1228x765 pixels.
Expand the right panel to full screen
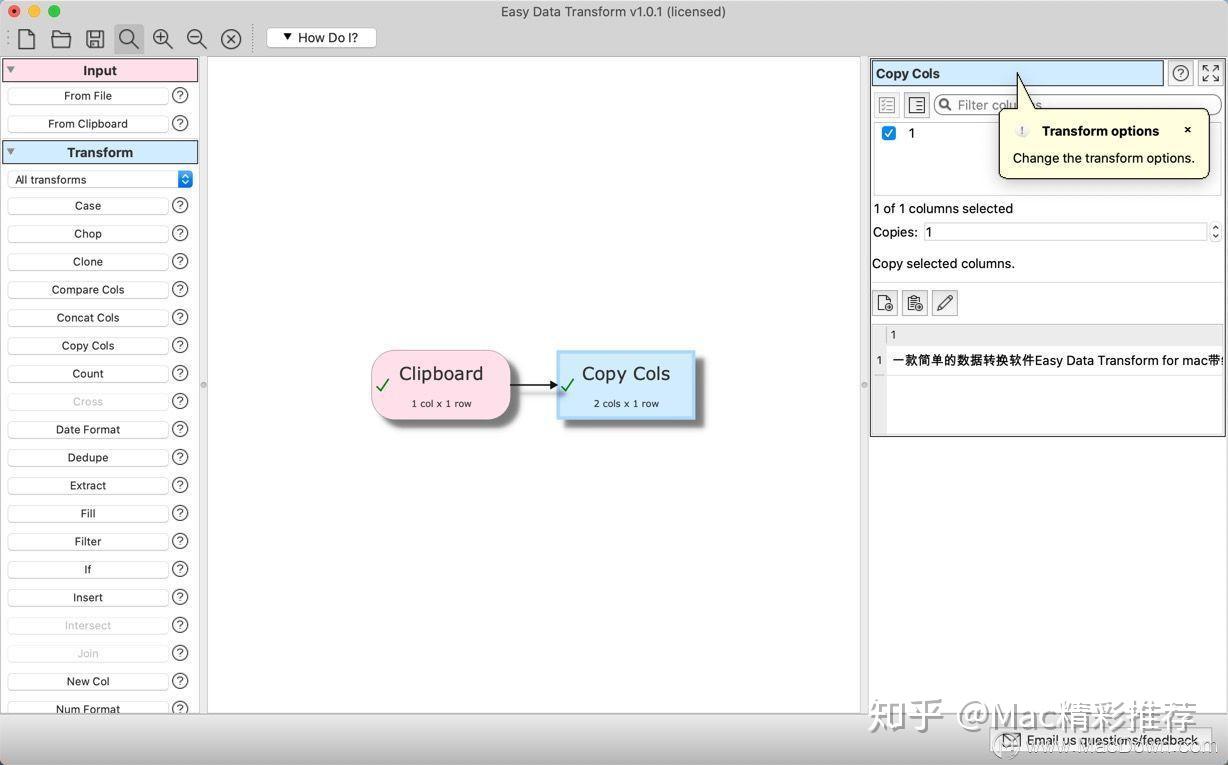(1210, 73)
